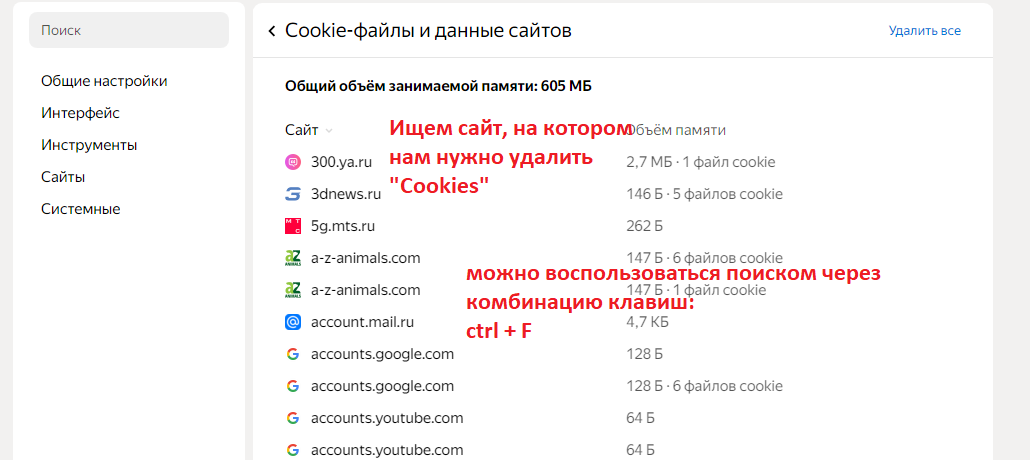Open Интерфейс settings section
The width and height of the screenshot is (1030, 460).
(80, 113)
